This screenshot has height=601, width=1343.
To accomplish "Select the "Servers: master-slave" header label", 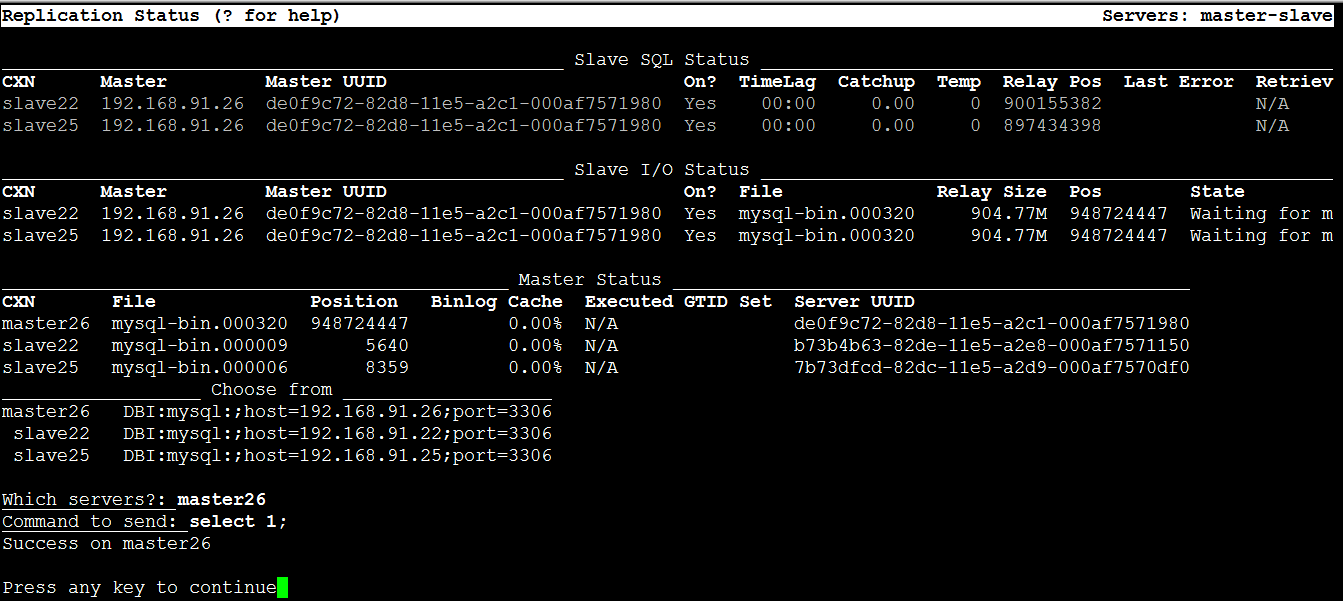I will pyautogui.click(x=1217, y=16).
